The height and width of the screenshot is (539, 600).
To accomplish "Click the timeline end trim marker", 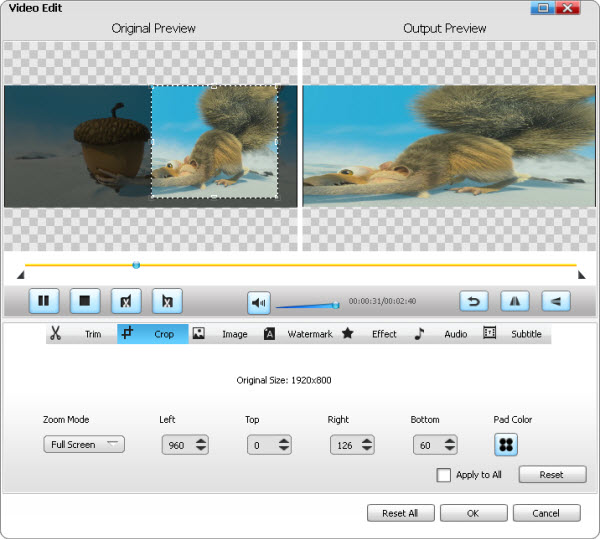I will 582,275.
